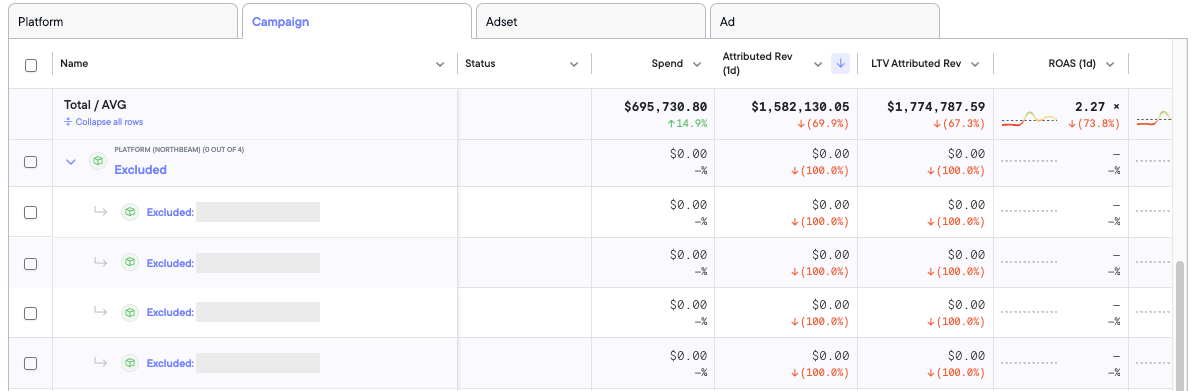1194x391 pixels.
Task: Open the Attributed Rev (1d) column chevron
Action: pyautogui.click(x=819, y=65)
